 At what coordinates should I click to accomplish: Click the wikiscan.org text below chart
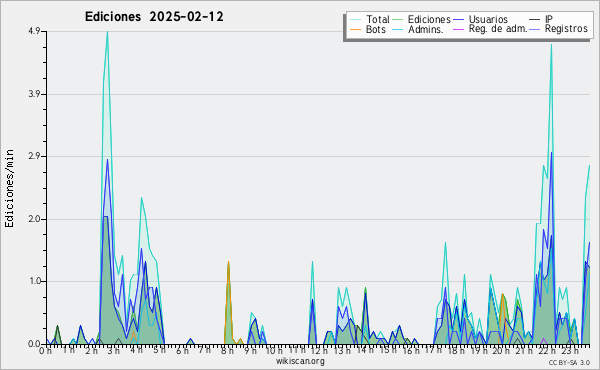click(300, 361)
